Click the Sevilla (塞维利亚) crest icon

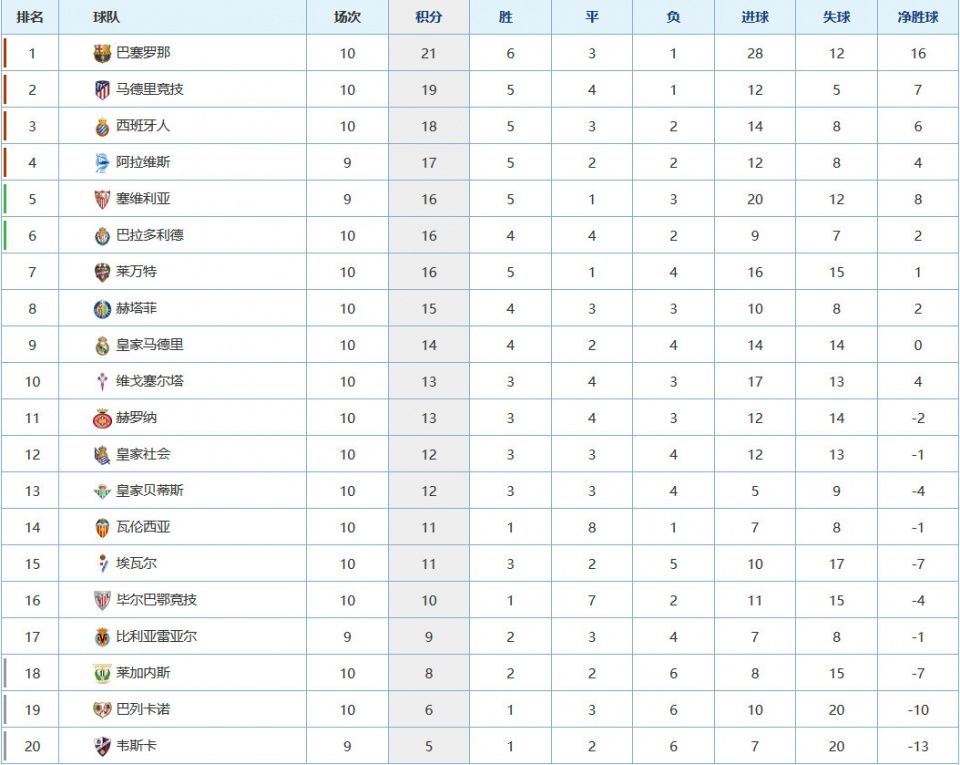(102, 199)
